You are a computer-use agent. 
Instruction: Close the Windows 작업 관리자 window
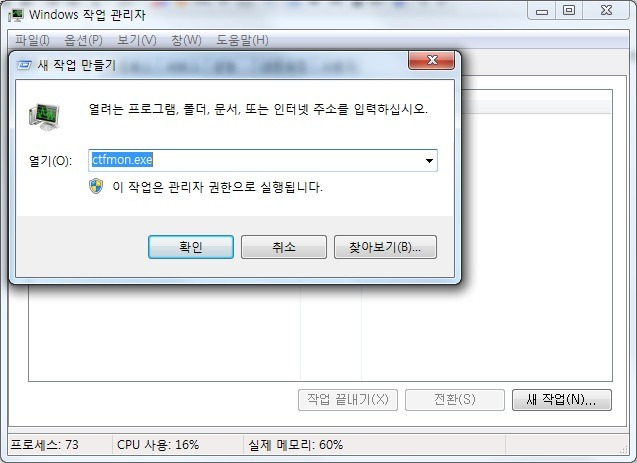coord(606,11)
